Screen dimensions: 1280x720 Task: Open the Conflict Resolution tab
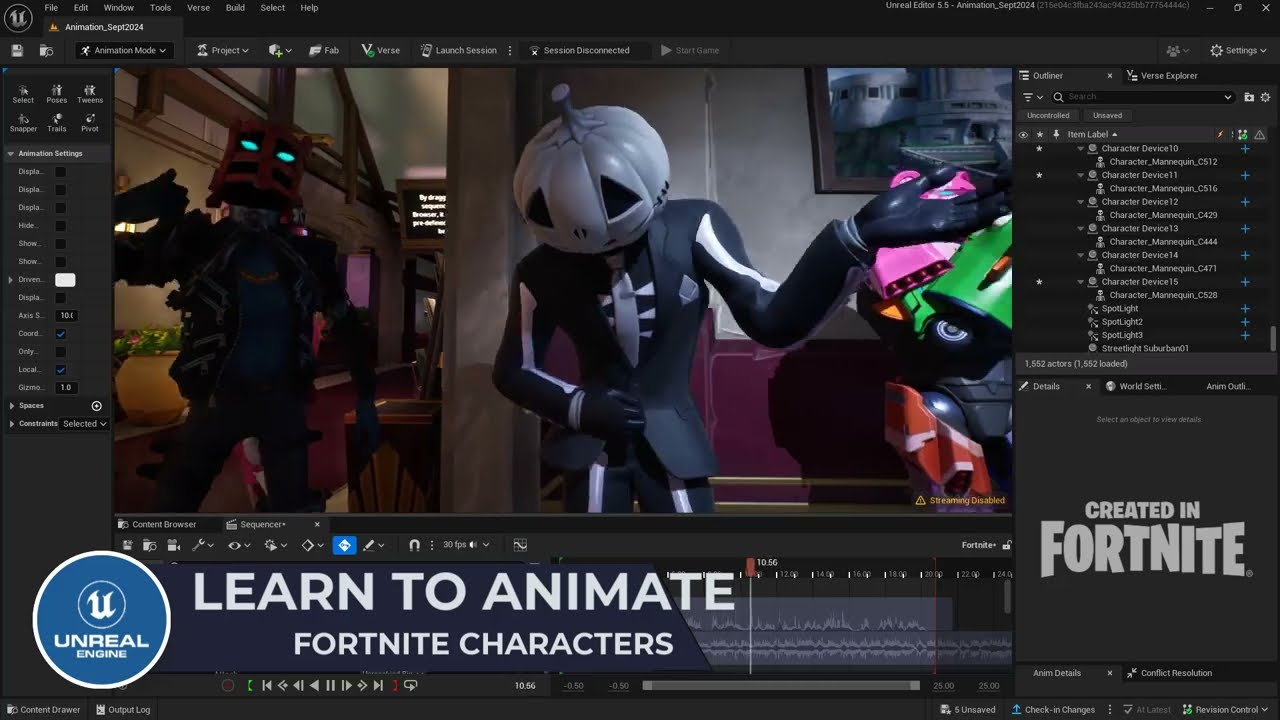pos(1169,673)
